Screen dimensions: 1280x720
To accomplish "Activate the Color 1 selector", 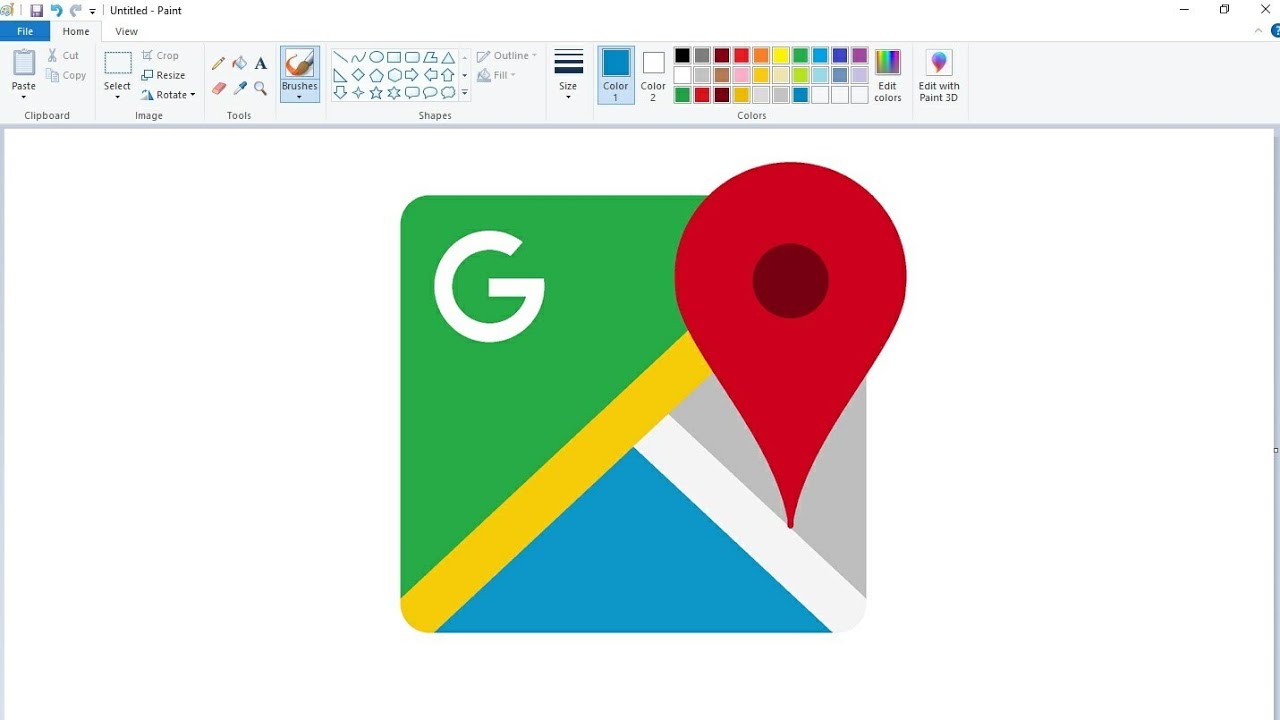I will pos(616,75).
